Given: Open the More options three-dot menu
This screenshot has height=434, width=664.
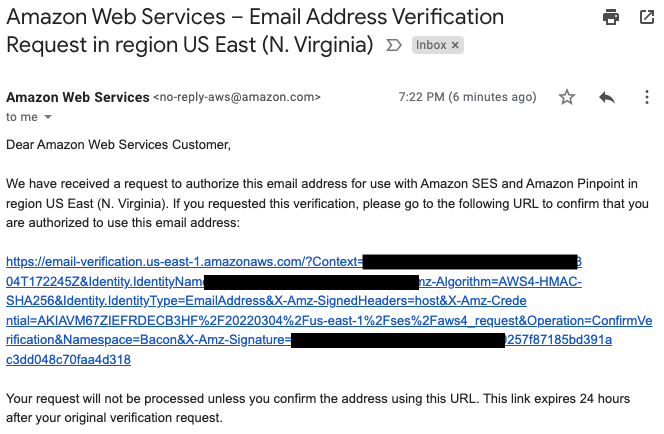Looking at the screenshot, I should pos(647,97).
